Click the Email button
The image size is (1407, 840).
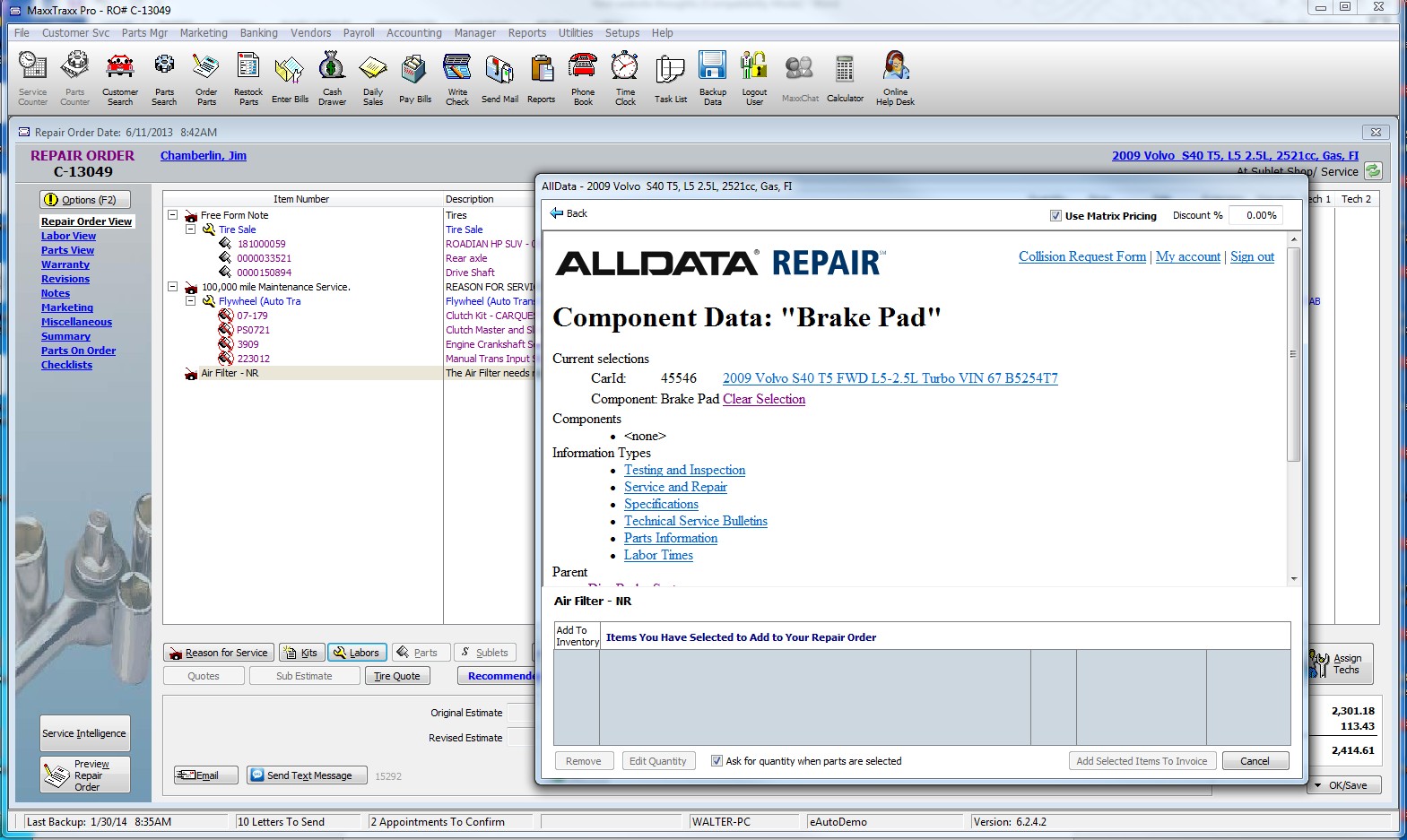pyautogui.click(x=206, y=775)
